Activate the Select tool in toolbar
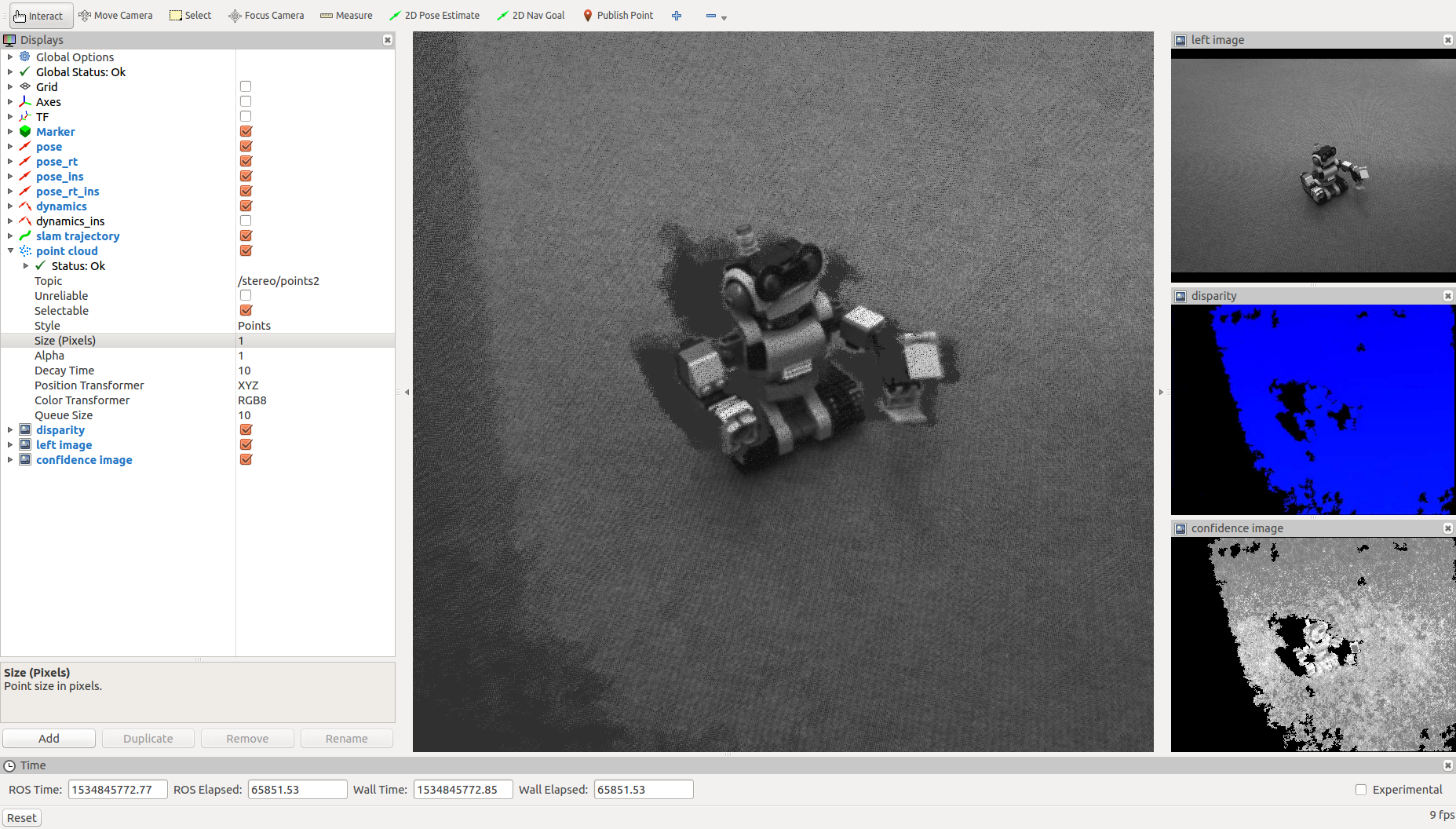Screen dimensions: 1456x829 [191, 16]
